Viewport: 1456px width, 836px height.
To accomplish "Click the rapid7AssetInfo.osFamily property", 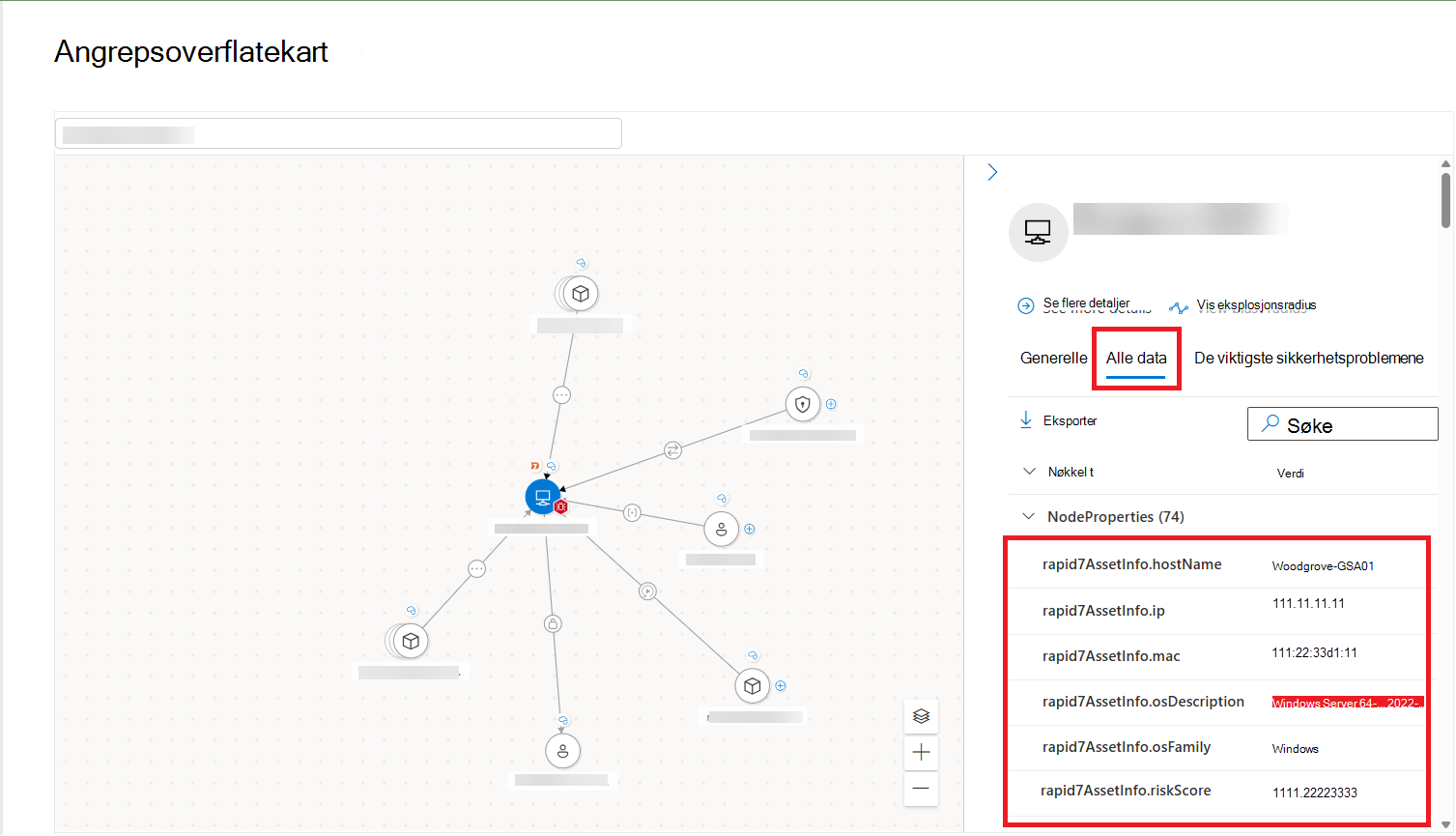I will coord(1127,747).
